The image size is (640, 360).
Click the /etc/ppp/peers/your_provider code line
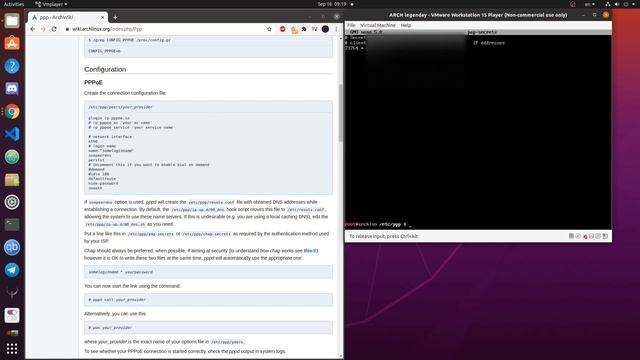point(120,107)
